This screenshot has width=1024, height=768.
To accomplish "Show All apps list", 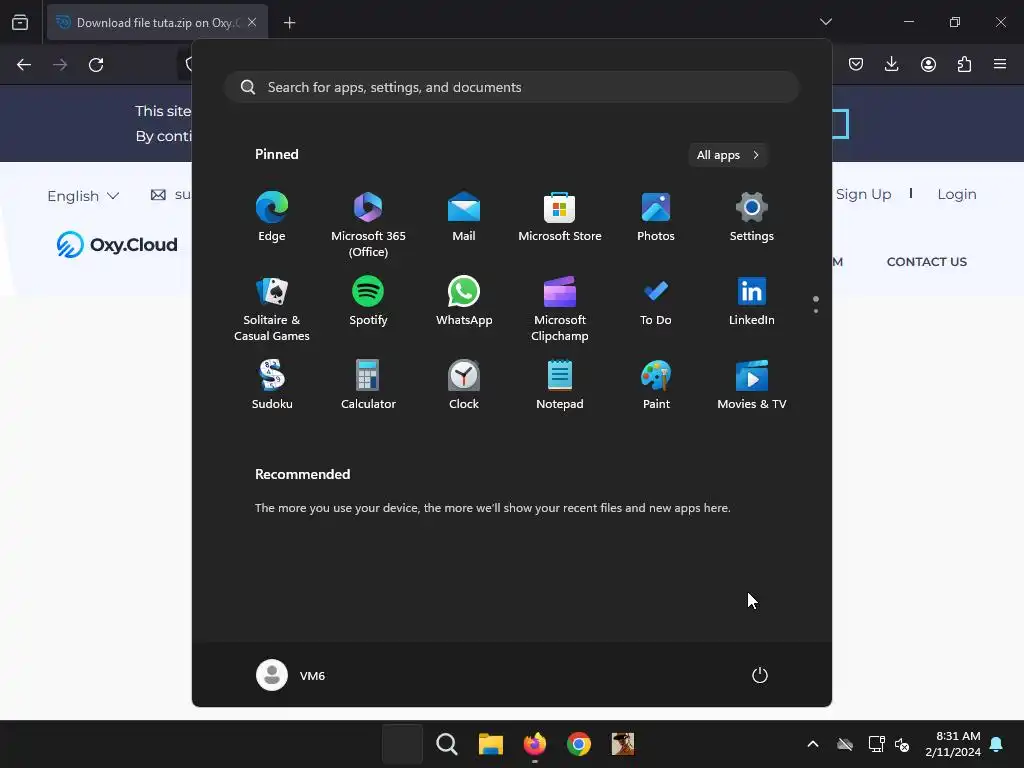I will (x=728, y=155).
